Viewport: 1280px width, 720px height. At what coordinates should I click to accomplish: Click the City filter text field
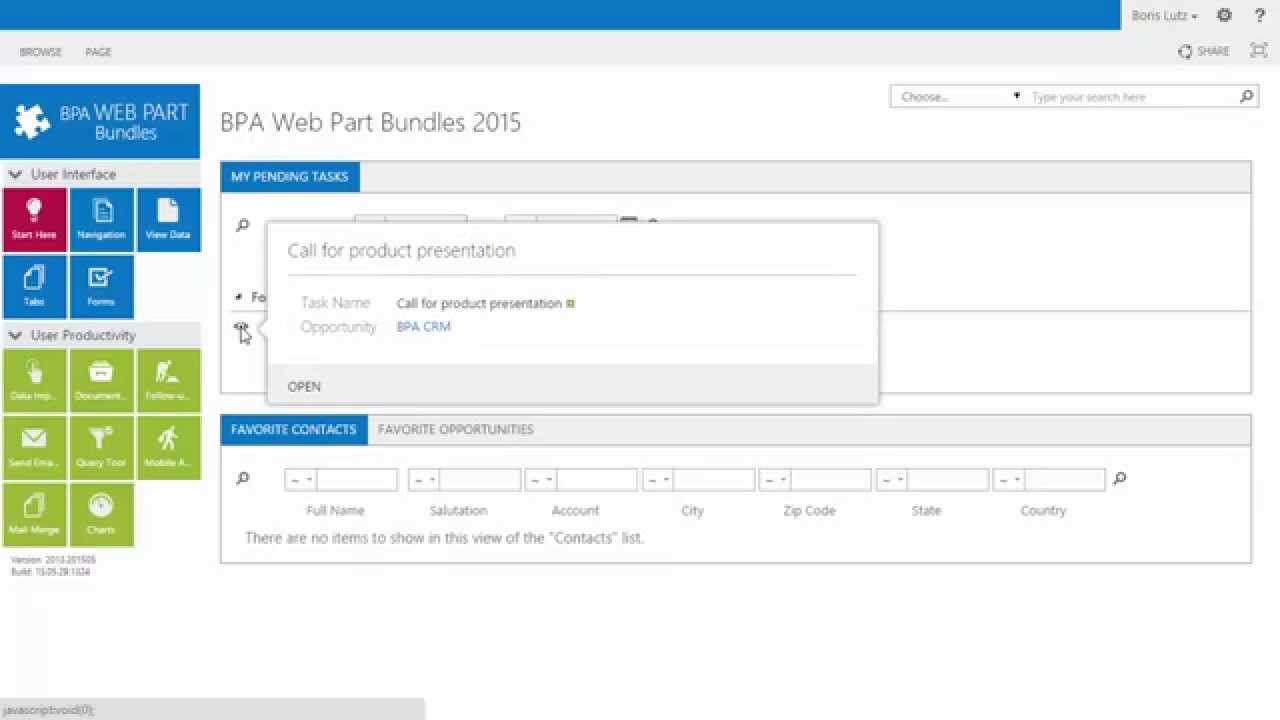(714, 479)
